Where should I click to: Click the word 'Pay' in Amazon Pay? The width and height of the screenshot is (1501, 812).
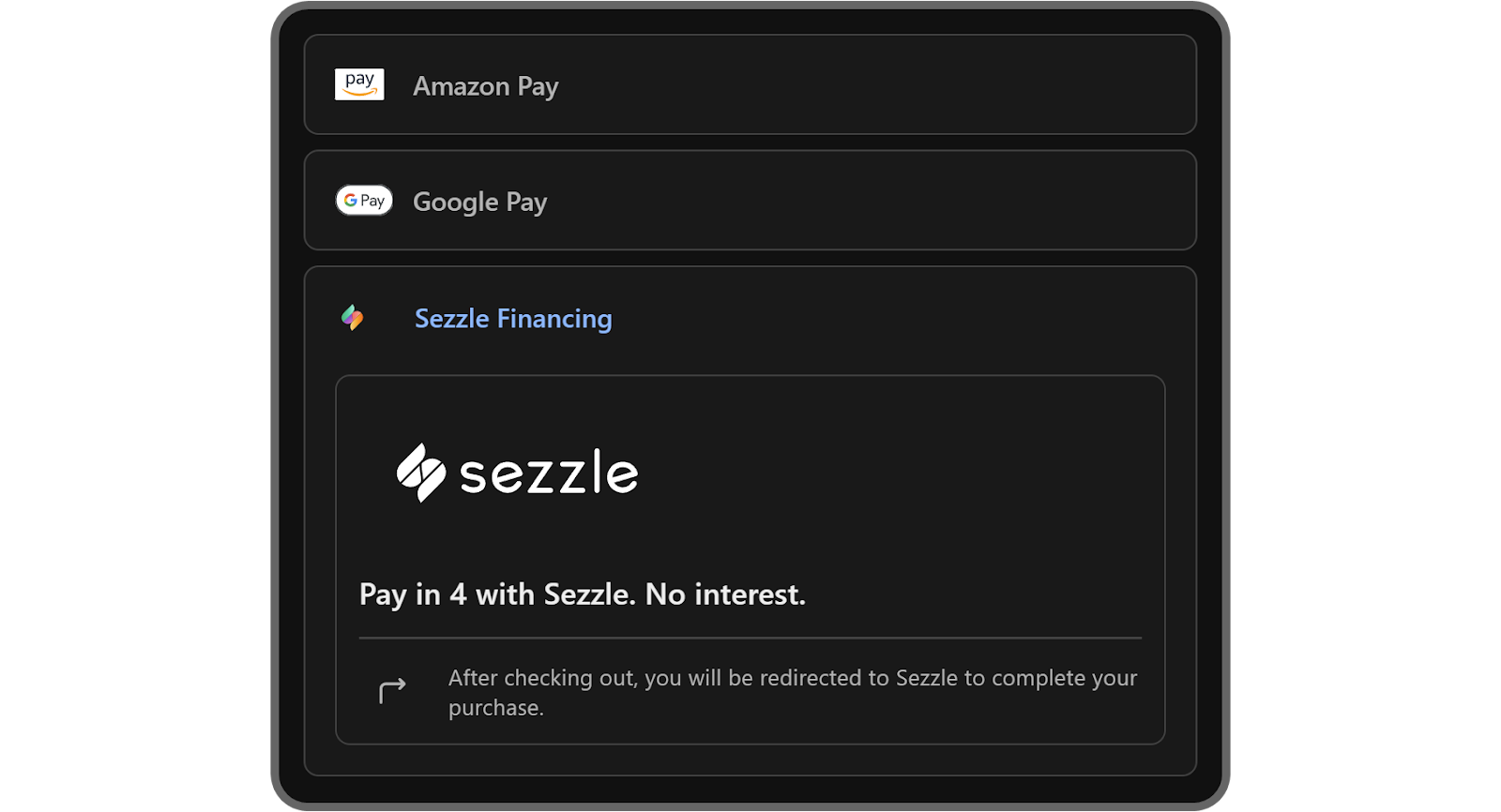(x=538, y=86)
